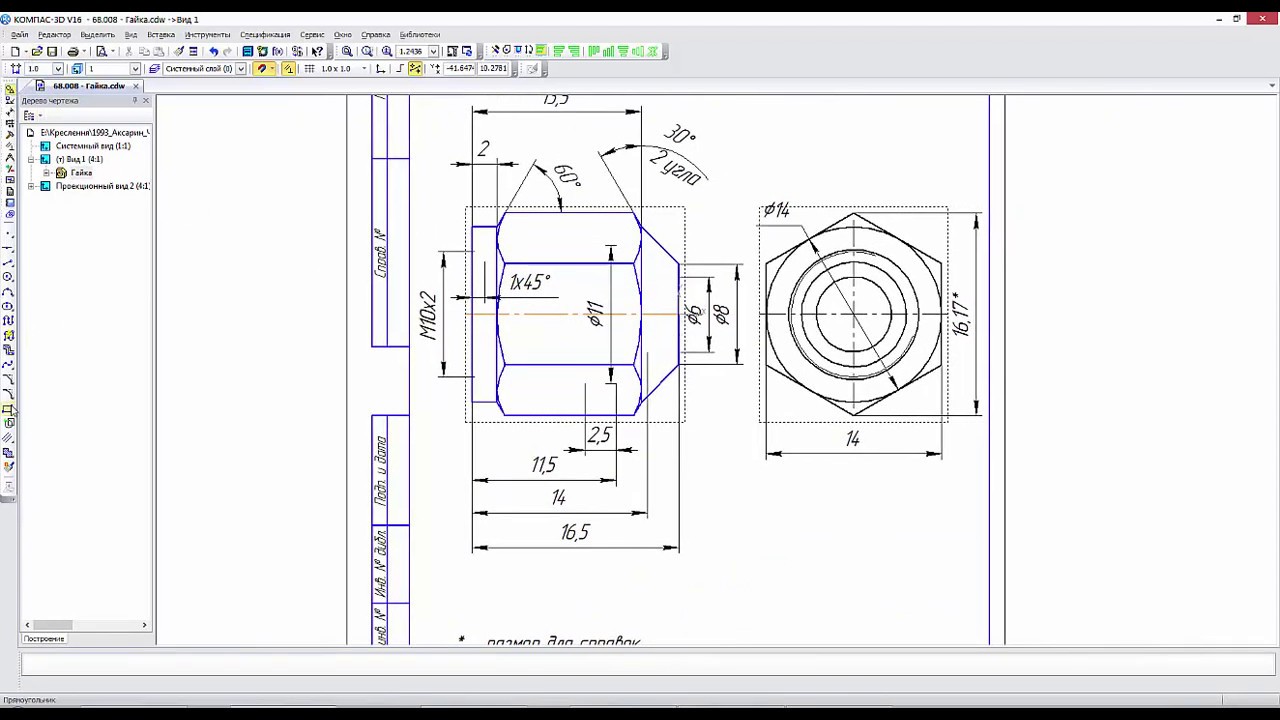Select the Гайка item in tree
This screenshot has height=720, width=1280.
click(81, 173)
